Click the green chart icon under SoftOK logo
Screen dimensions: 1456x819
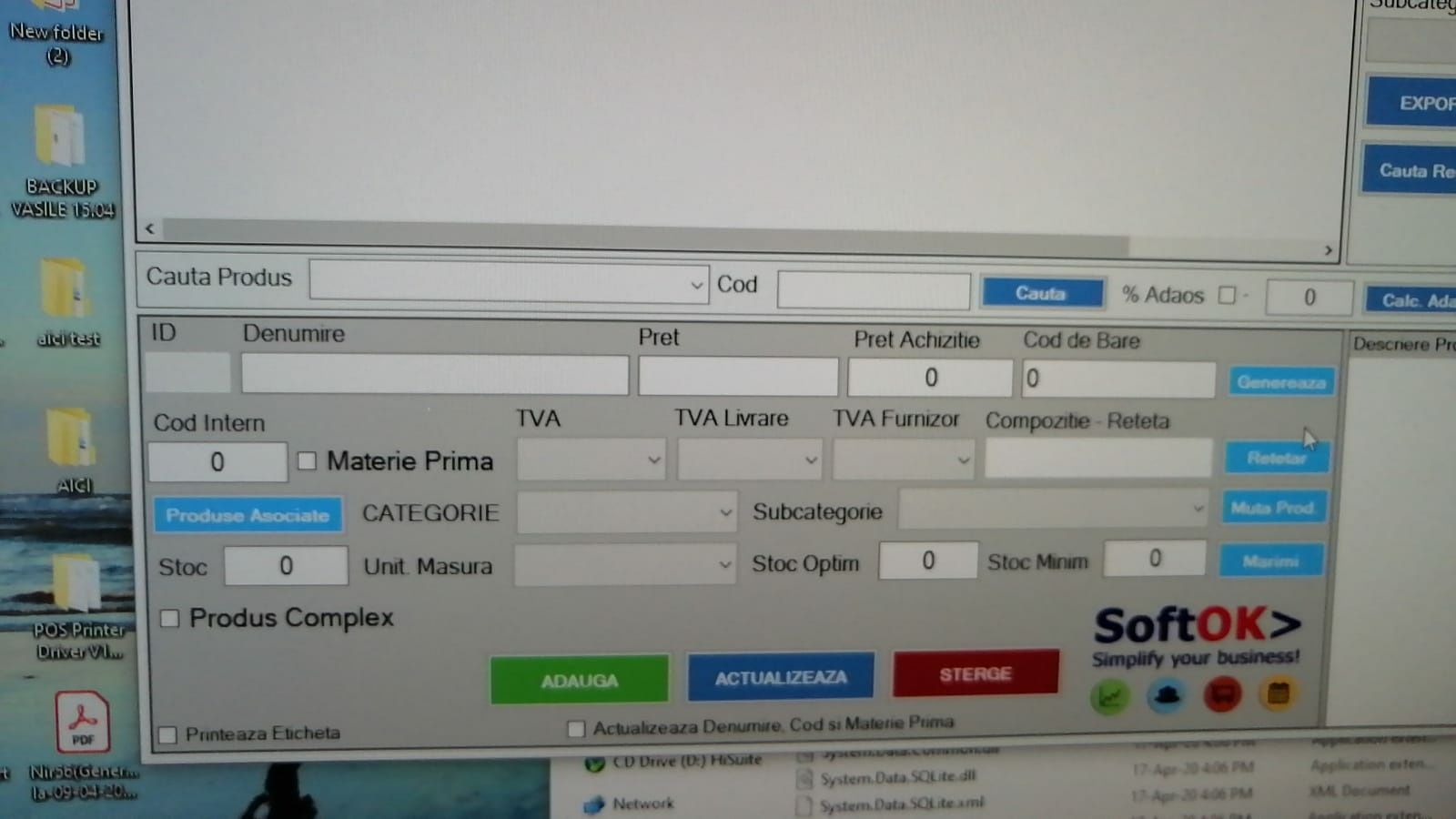click(x=1110, y=697)
